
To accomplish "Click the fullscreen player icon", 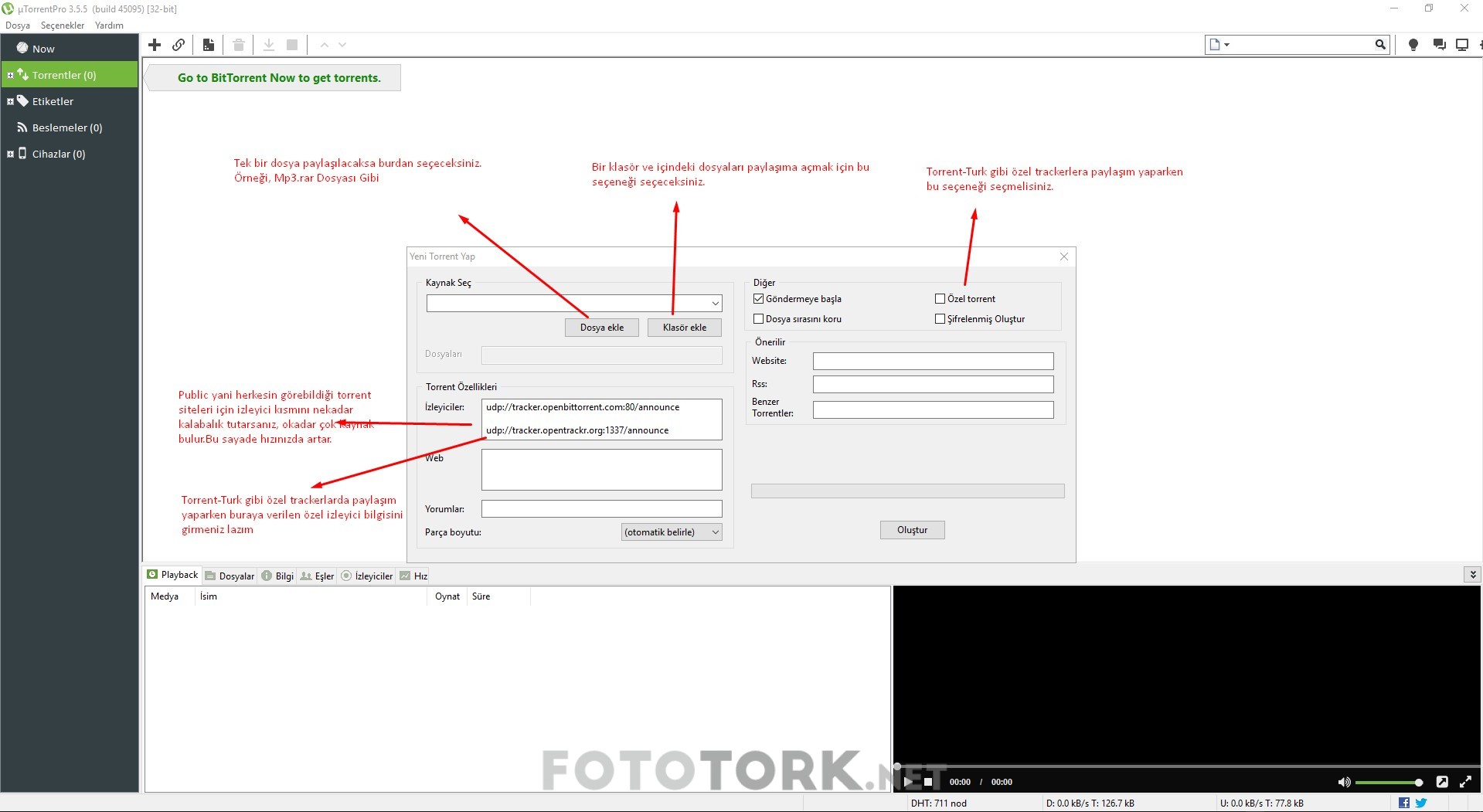I will pos(1465,782).
